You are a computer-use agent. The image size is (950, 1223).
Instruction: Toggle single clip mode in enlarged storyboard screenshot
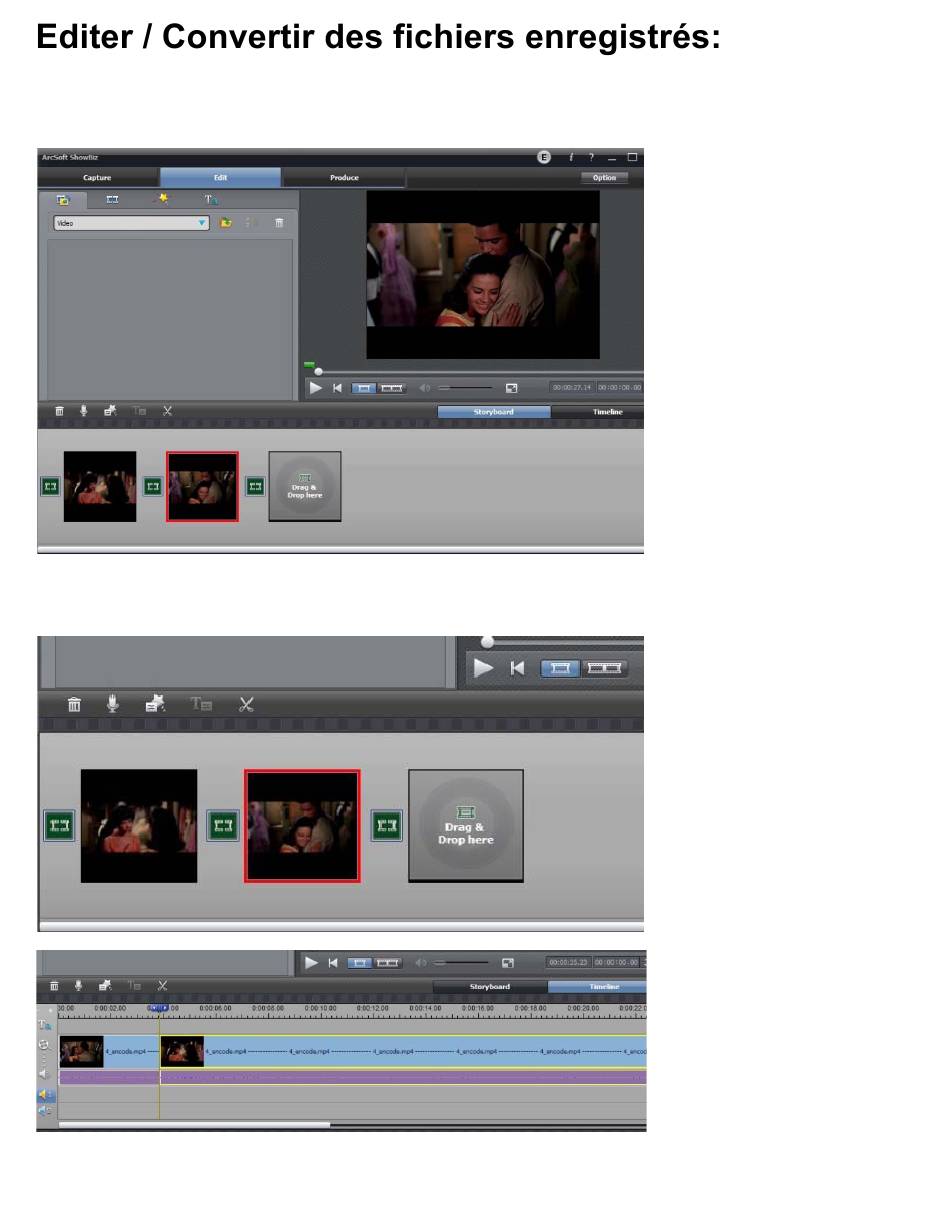(x=562, y=668)
